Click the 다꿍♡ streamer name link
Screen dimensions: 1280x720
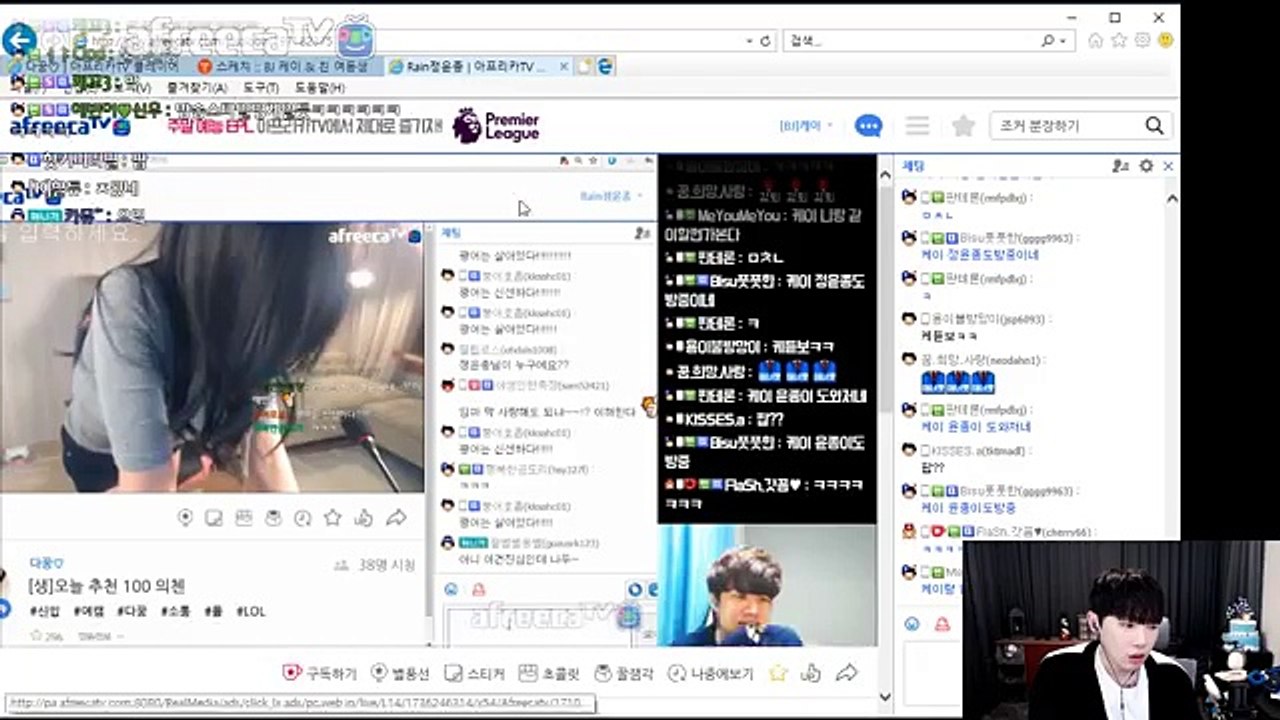pyautogui.click(x=47, y=563)
